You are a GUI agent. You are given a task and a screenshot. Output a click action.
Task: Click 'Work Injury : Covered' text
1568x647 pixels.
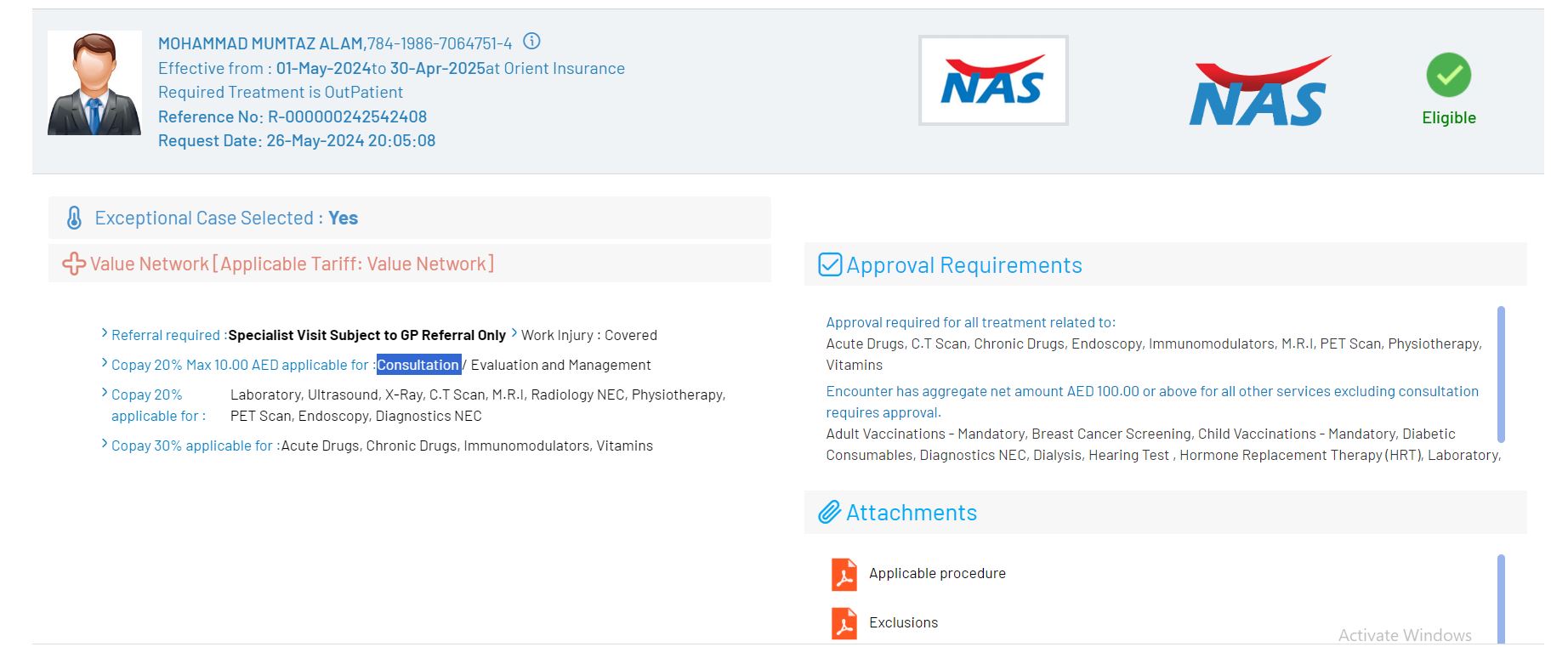pos(589,335)
